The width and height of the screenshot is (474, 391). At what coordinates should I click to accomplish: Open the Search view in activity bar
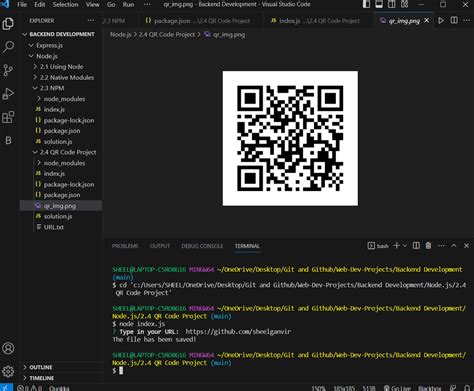(x=8, y=47)
